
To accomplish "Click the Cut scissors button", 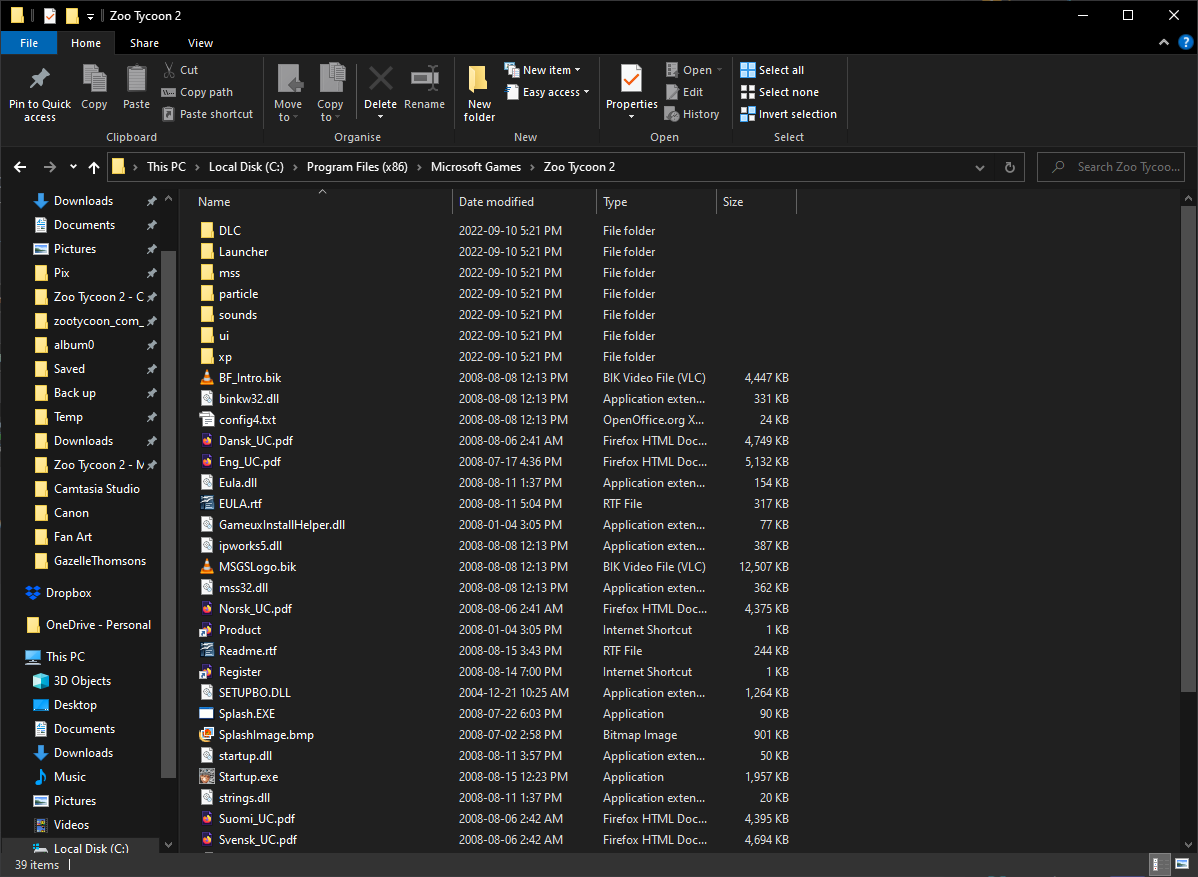I will (x=181, y=70).
